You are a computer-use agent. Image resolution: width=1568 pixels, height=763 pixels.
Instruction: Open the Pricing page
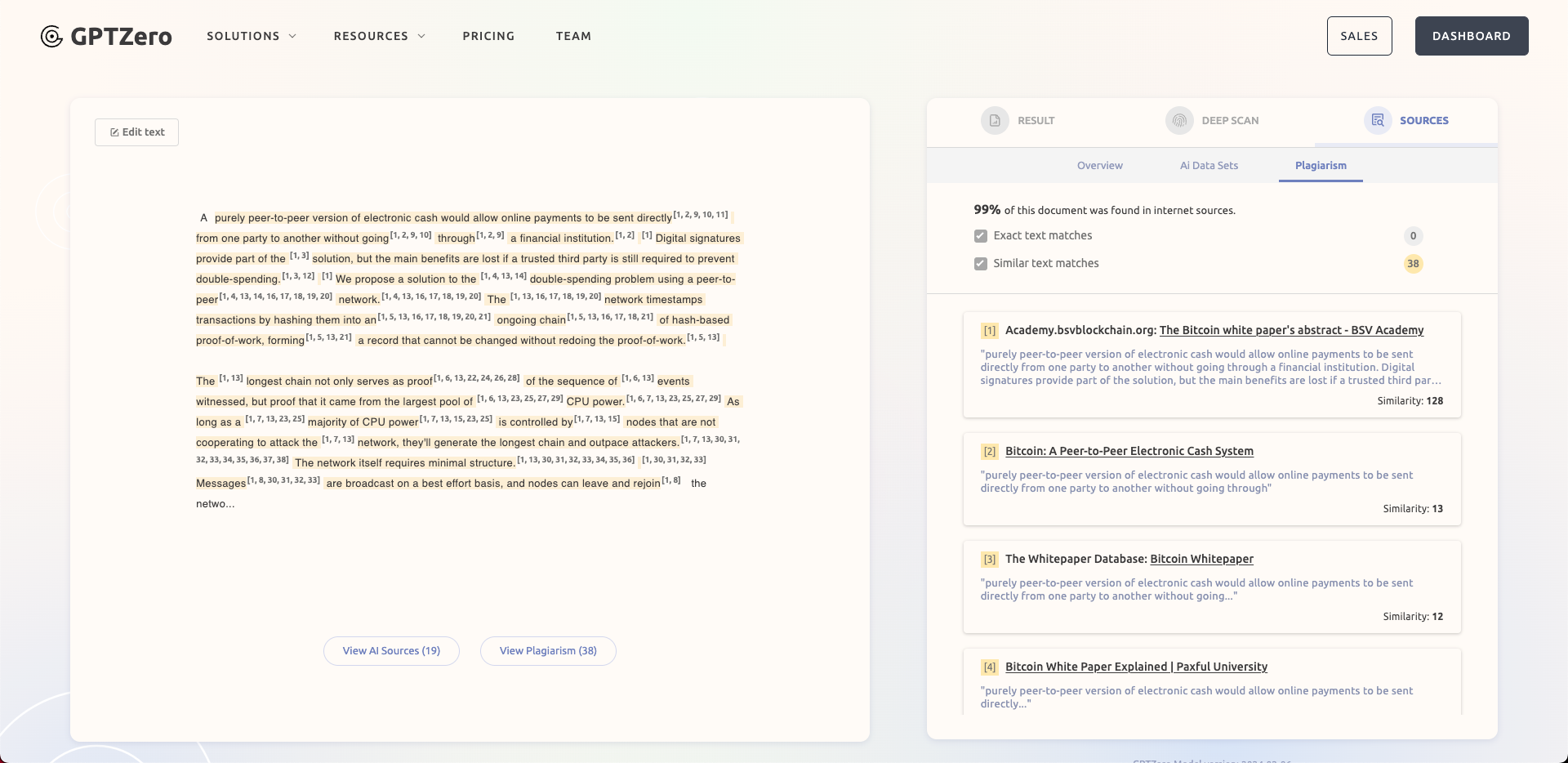pos(488,36)
